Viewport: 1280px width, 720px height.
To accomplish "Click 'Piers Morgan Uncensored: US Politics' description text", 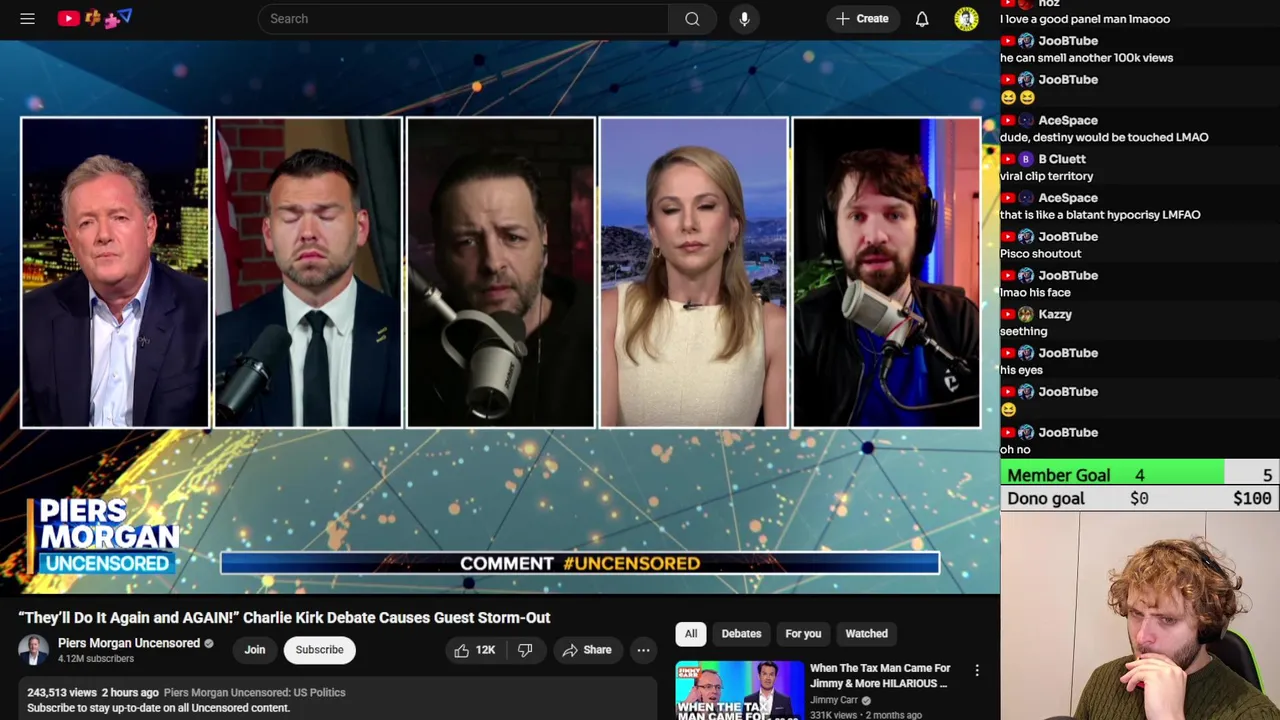I will click(254, 692).
